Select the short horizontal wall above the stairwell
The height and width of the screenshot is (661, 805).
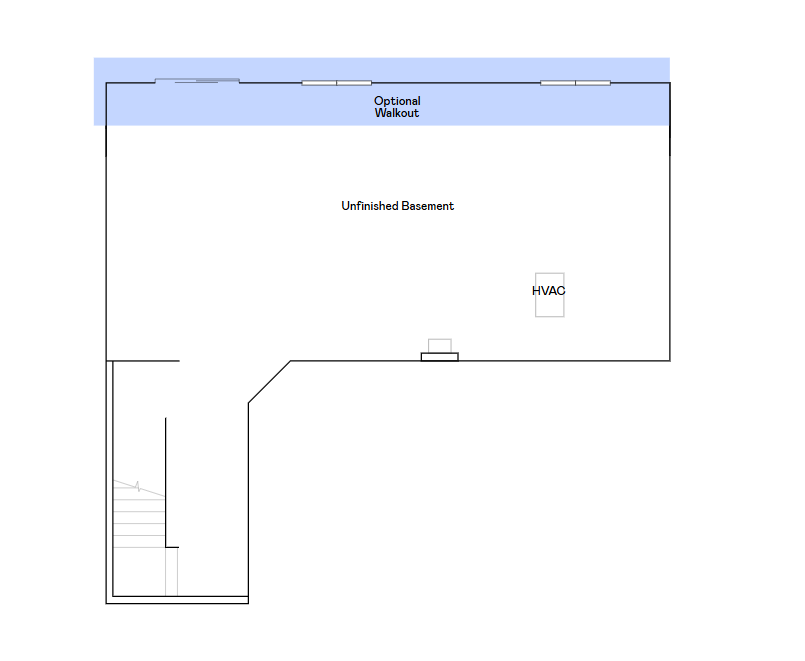tap(145, 361)
